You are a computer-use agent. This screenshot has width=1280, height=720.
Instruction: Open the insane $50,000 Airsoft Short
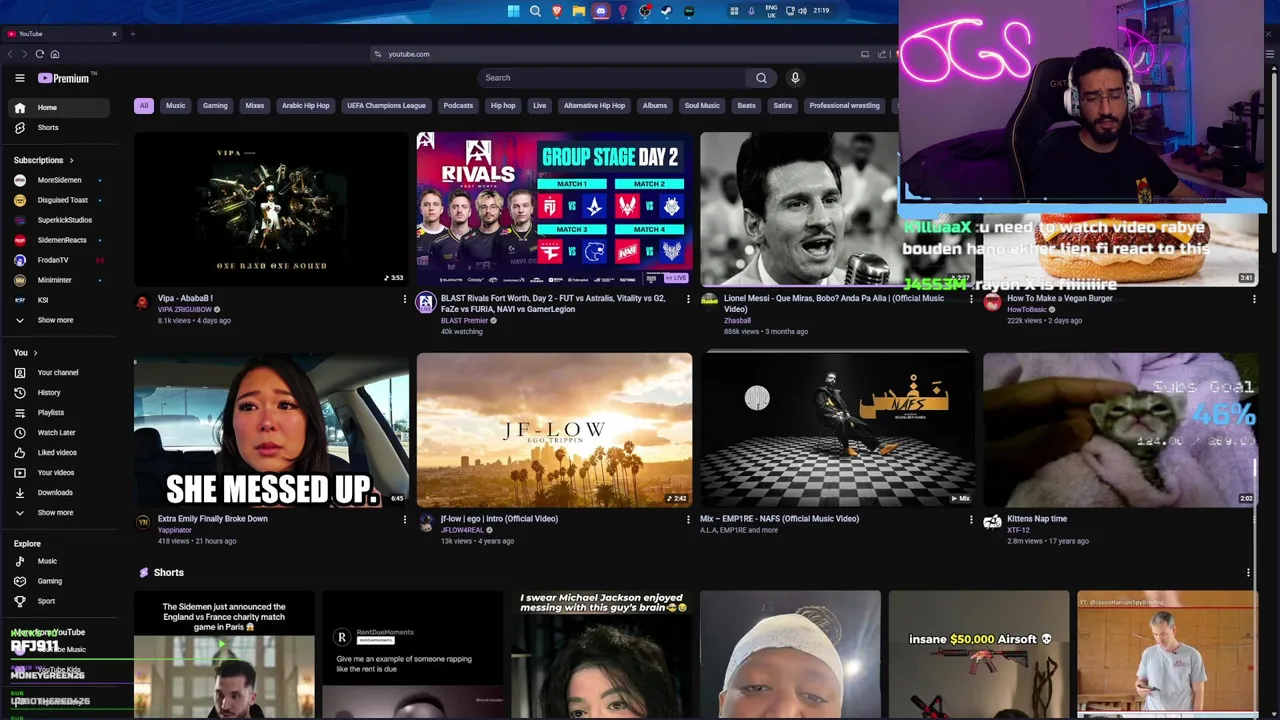tap(978, 655)
